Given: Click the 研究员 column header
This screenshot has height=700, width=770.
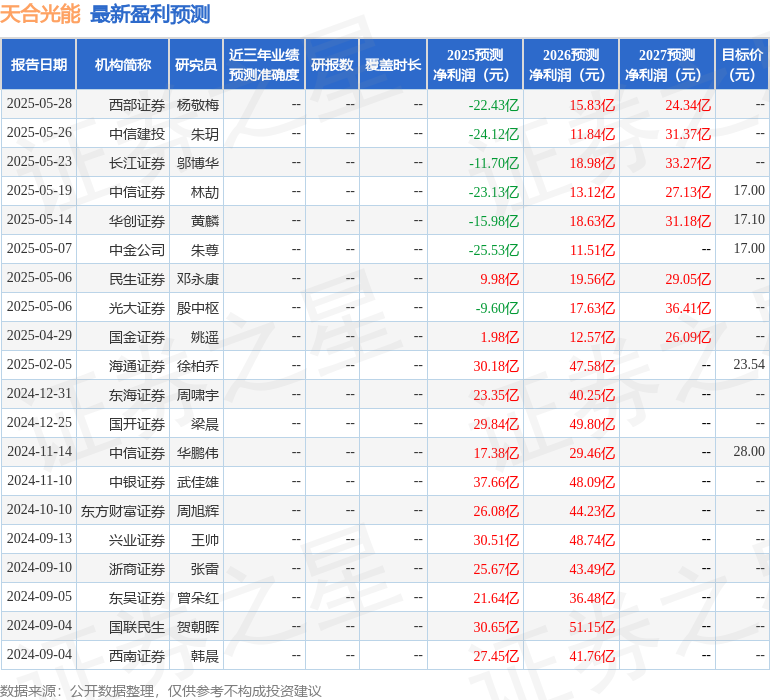Looking at the screenshot, I should (x=195, y=65).
